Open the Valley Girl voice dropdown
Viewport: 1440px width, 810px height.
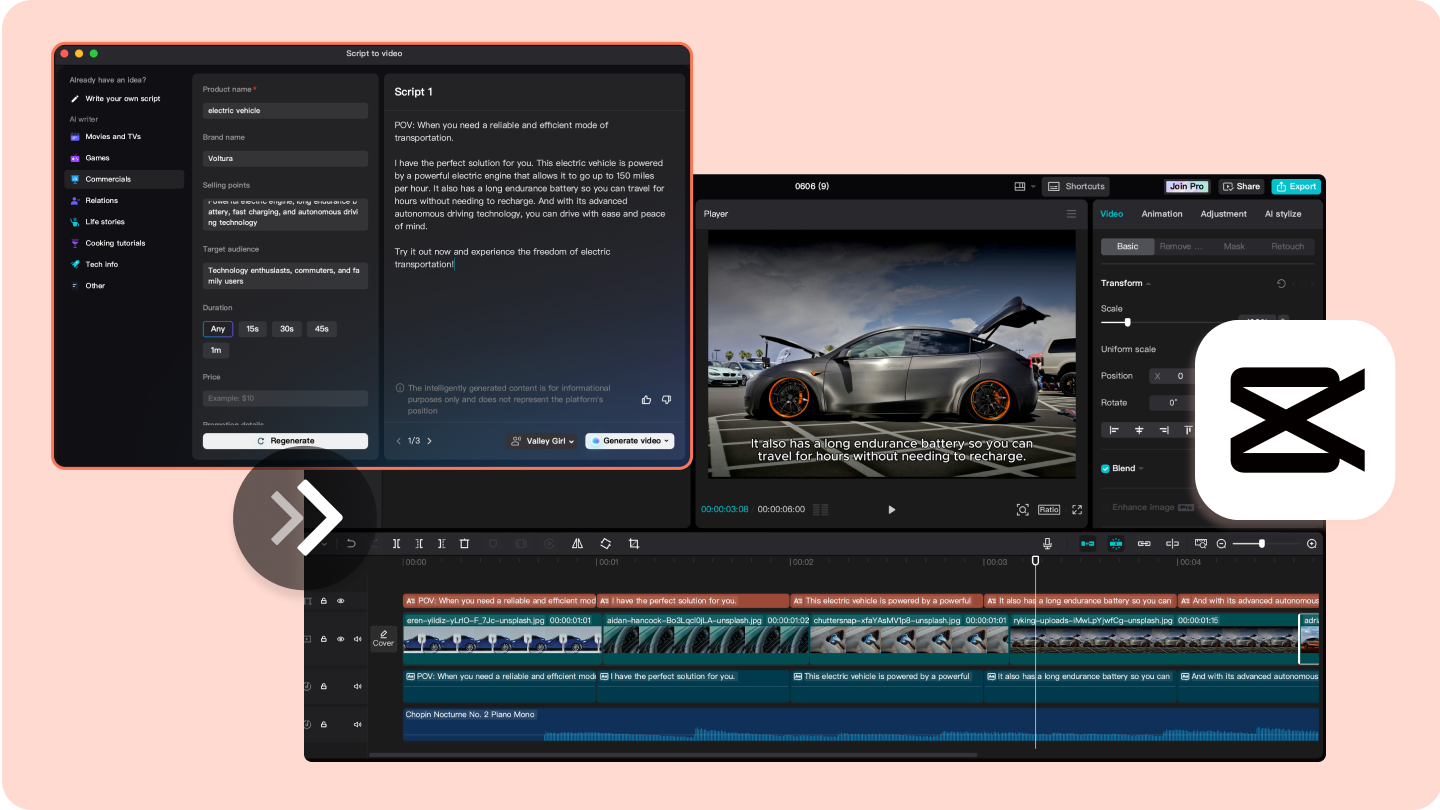pyautogui.click(x=543, y=441)
